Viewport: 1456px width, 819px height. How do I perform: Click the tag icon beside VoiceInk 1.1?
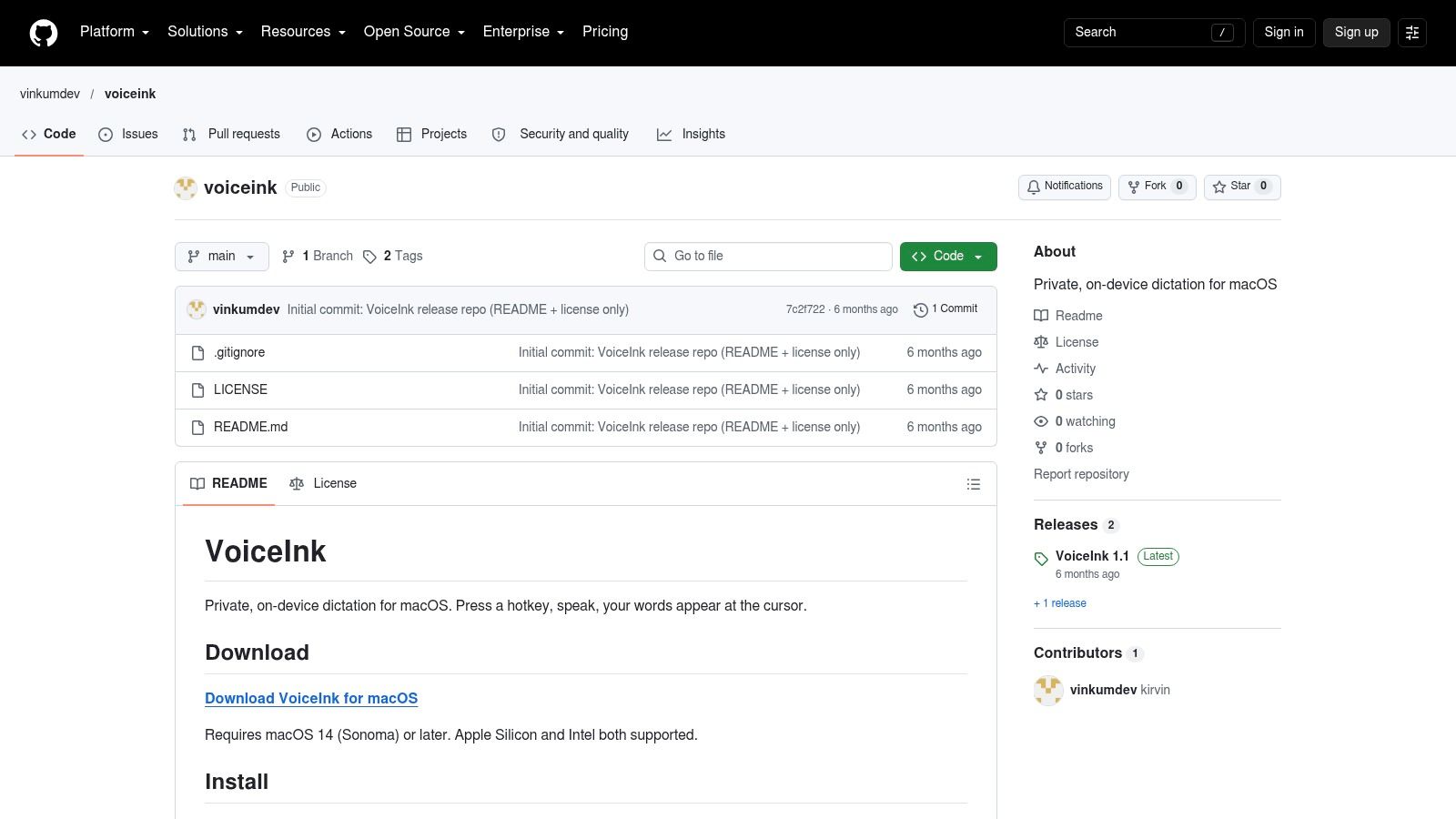[1041, 559]
